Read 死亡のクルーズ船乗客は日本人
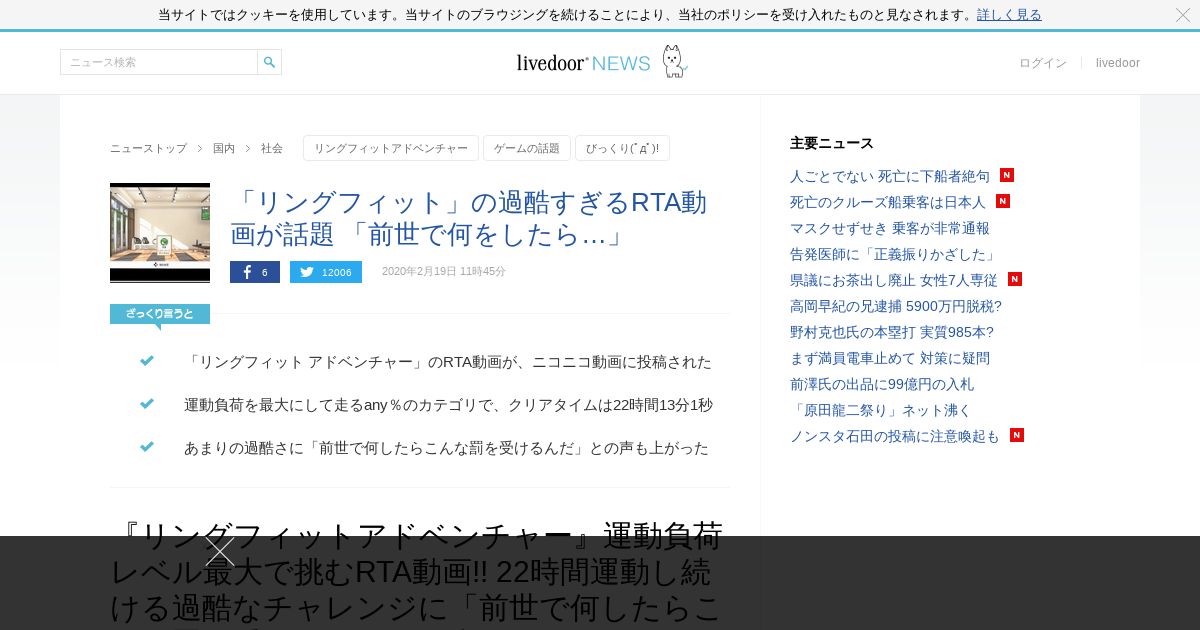The height and width of the screenshot is (630, 1200). 888,202
